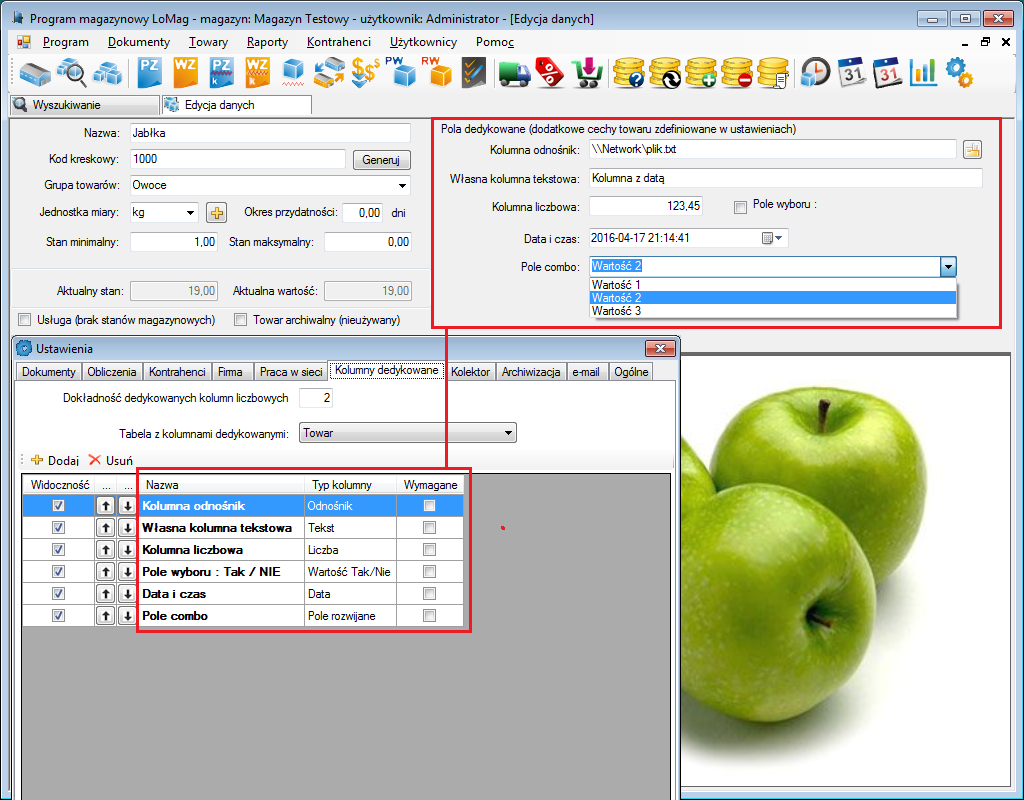Enable the Towar archiwalny checkbox
The image size is (1024, 800).
click(240, 320)
